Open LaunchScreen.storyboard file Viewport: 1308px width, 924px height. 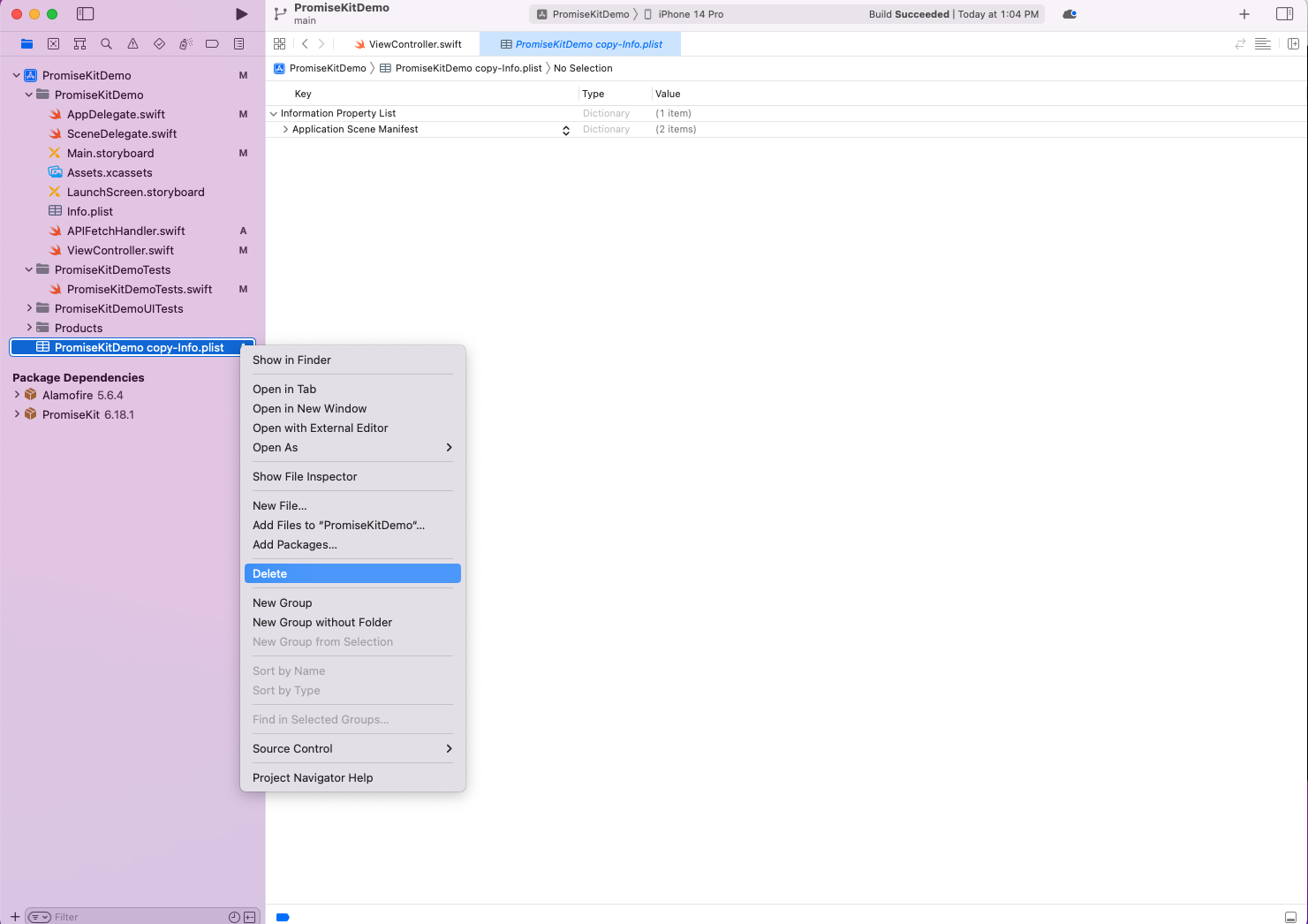136,192
